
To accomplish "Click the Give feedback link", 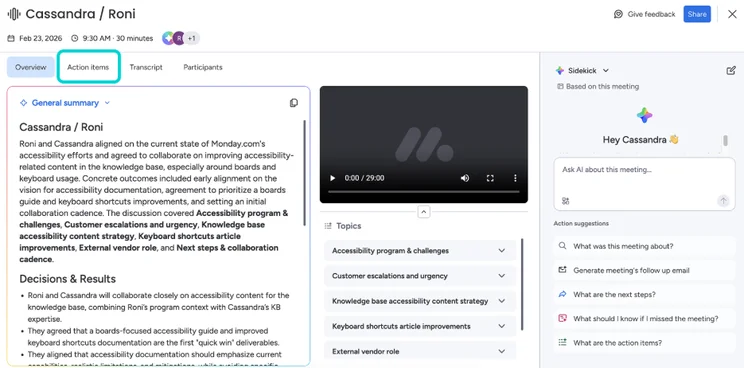I will pos(644,14).
